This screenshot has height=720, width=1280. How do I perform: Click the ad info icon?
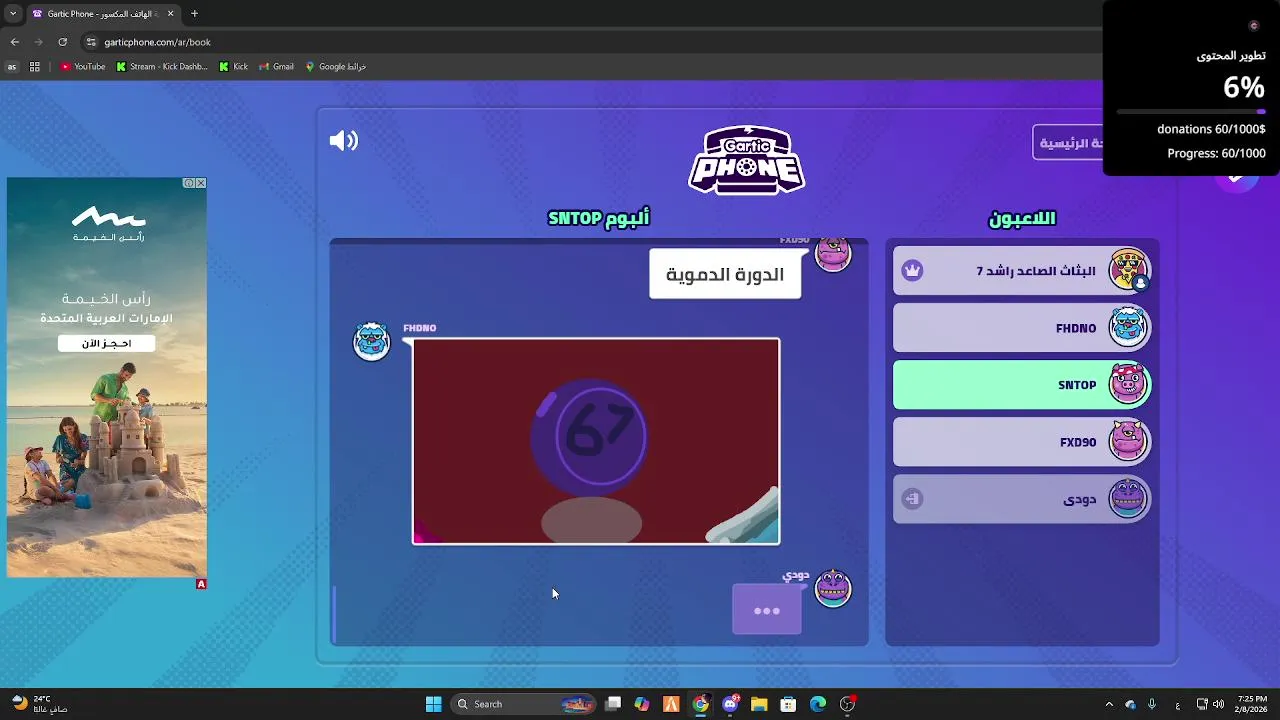coord(188,183)
